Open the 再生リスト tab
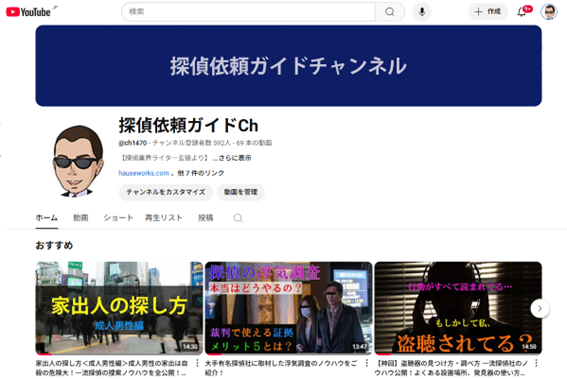This screenshot has height=379, width=567. point(163,218)
